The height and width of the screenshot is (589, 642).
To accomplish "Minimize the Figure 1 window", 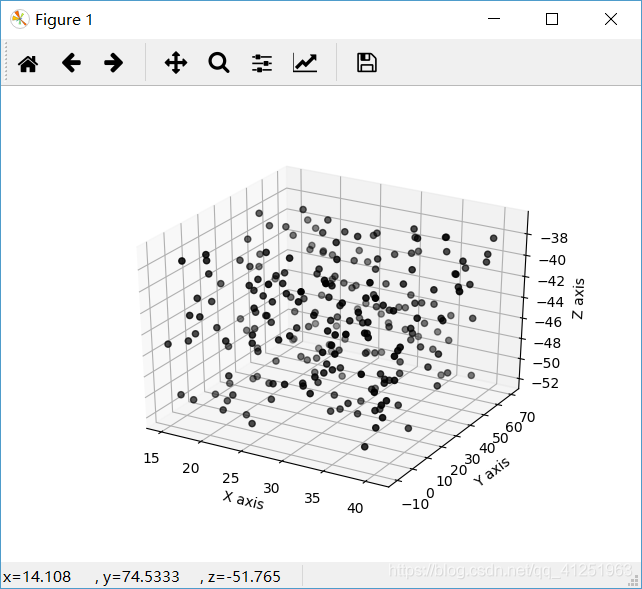I will [x=494, y=19].
